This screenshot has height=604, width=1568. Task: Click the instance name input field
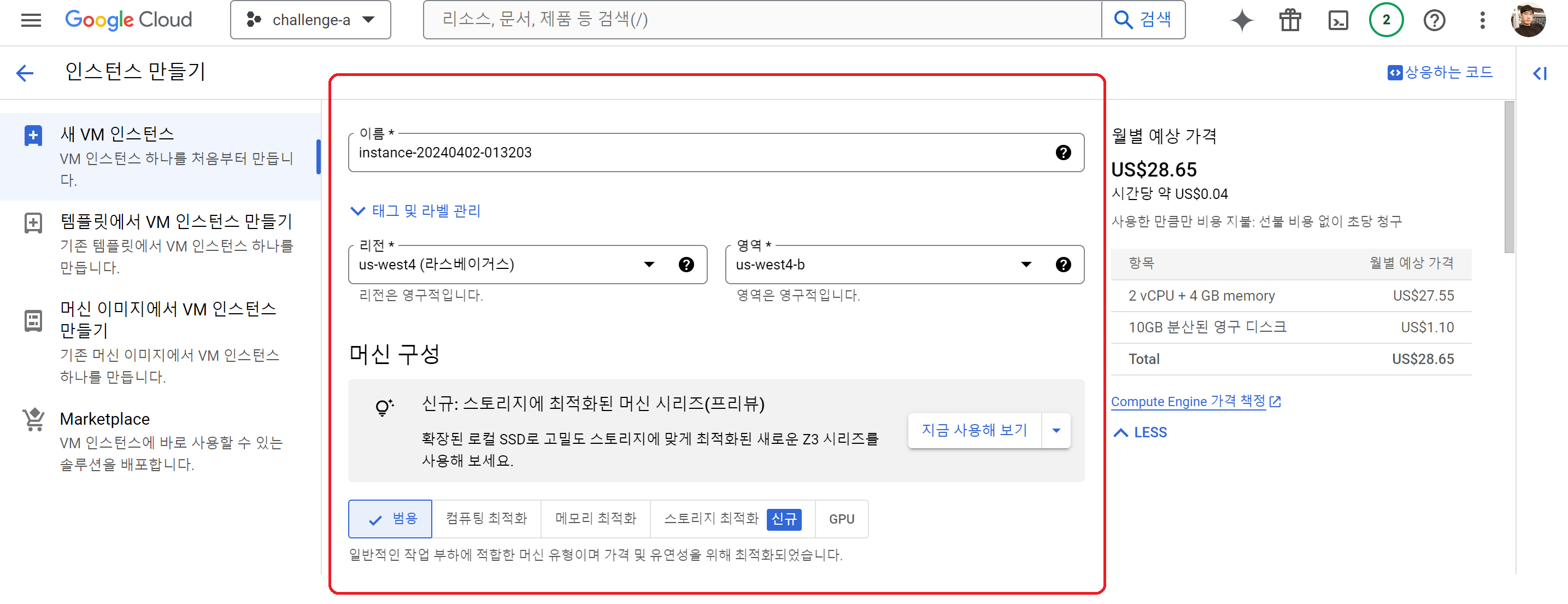pos(700,153)
